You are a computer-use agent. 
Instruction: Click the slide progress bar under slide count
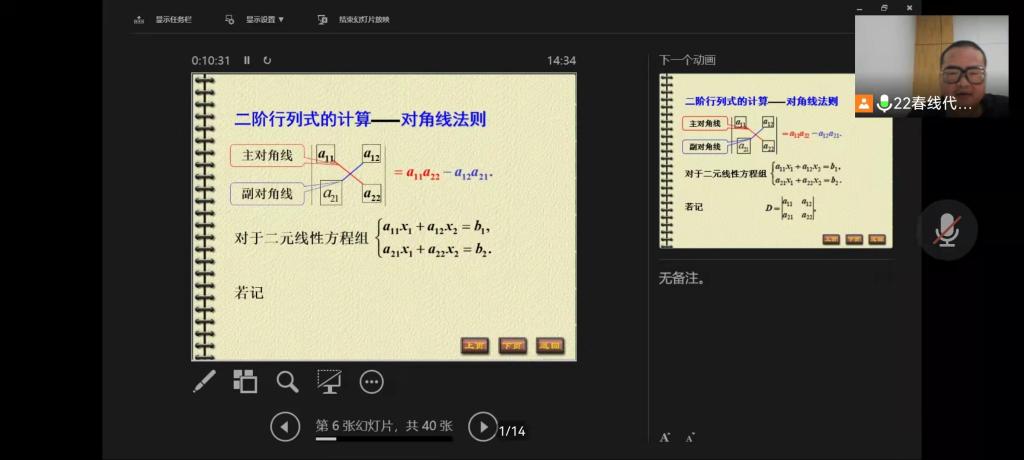tap(384, 439)
